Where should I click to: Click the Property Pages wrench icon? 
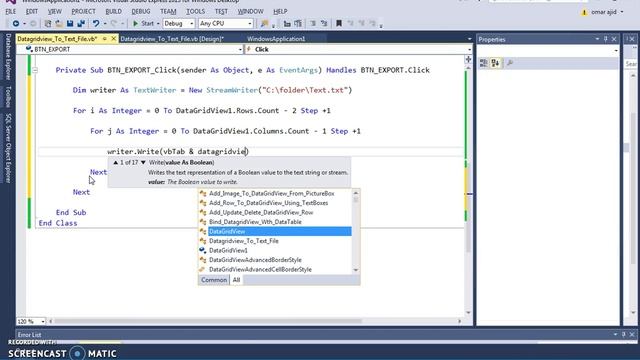[x=510, y=63]
